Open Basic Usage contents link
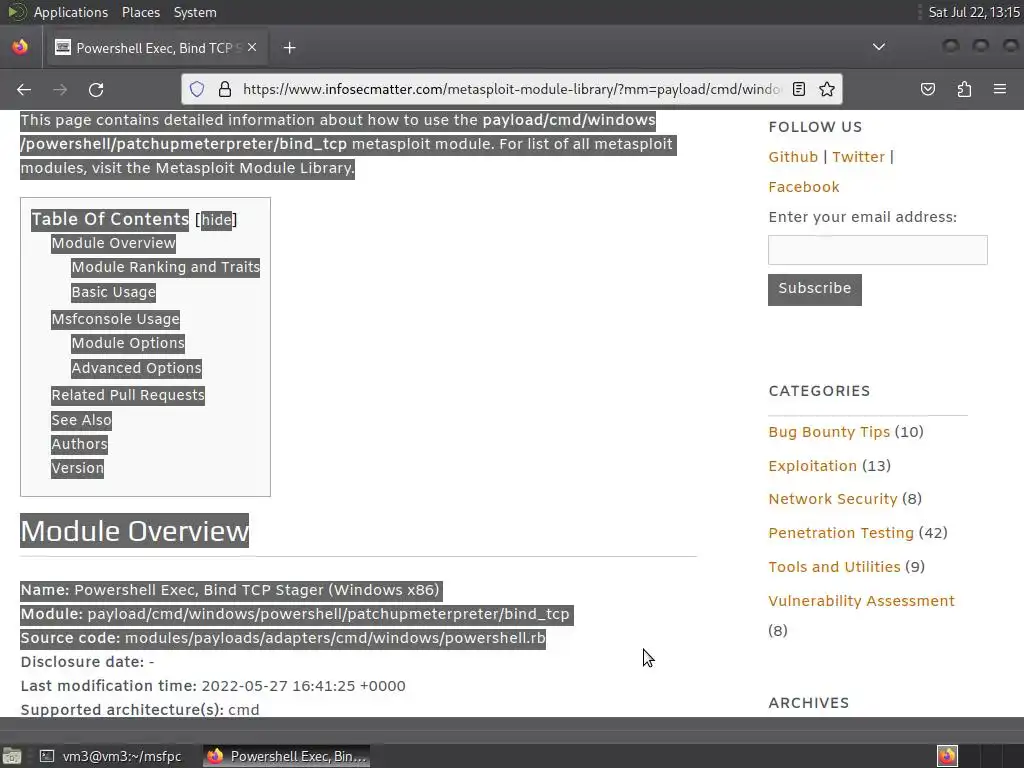1024x768 pixels. coord(114,292)
